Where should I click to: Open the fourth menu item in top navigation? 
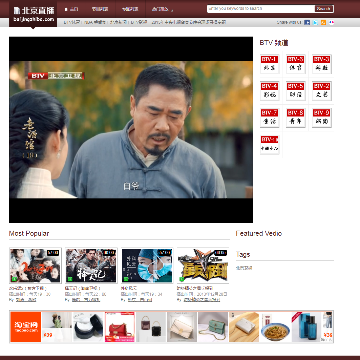[162, 9]
